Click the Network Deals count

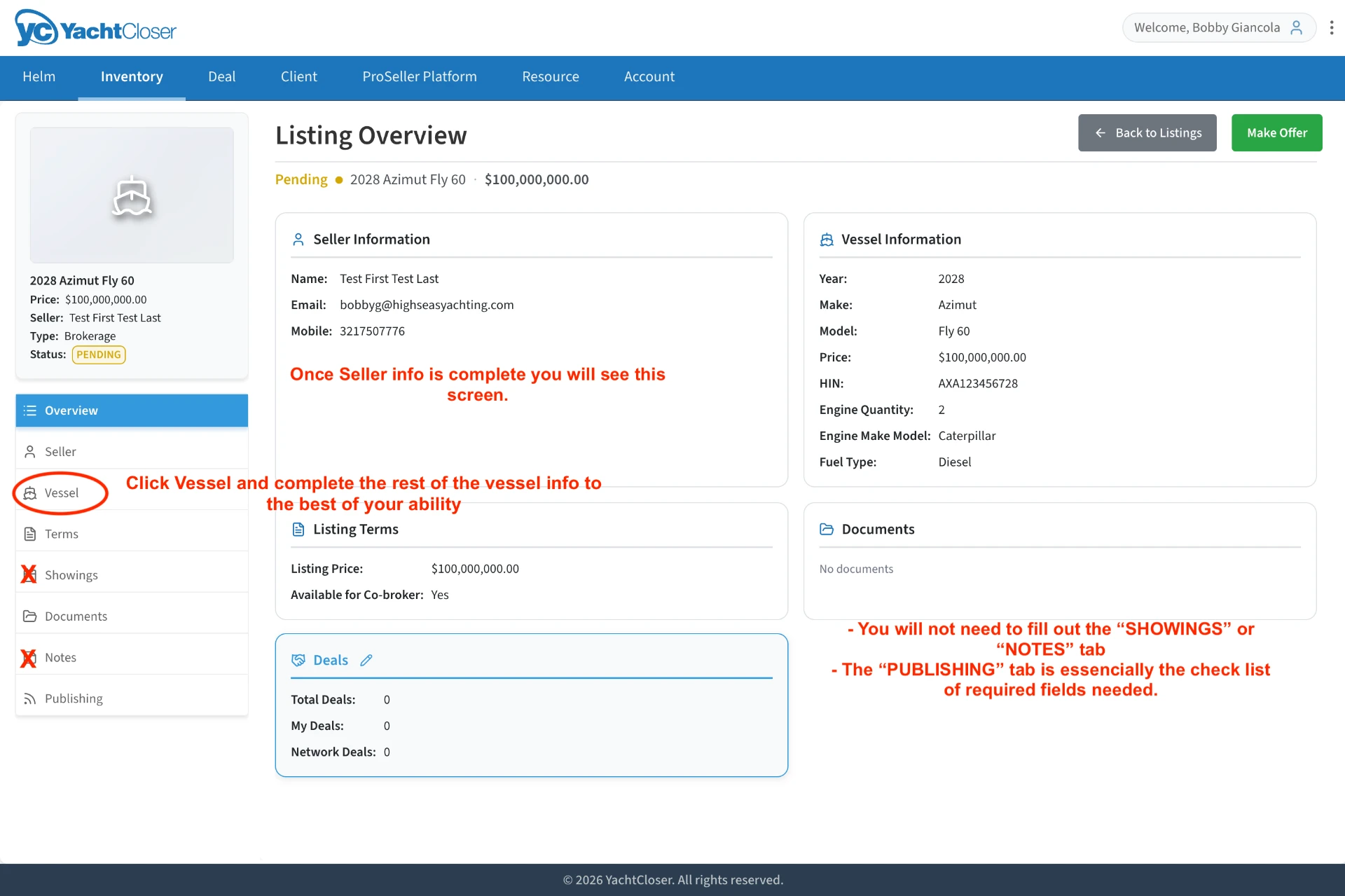point(387,752)
